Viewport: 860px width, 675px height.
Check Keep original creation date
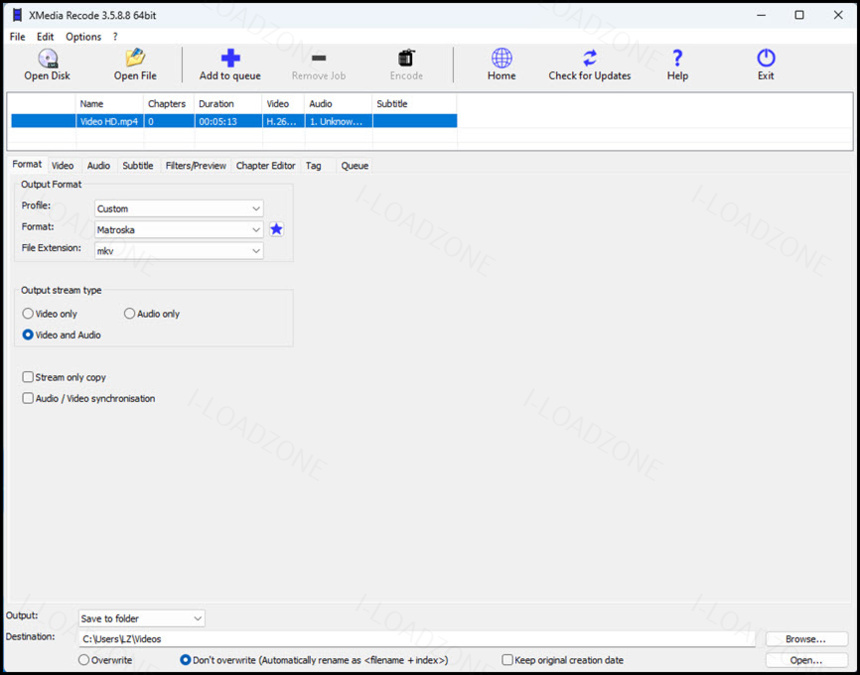[x=507, y=660]
